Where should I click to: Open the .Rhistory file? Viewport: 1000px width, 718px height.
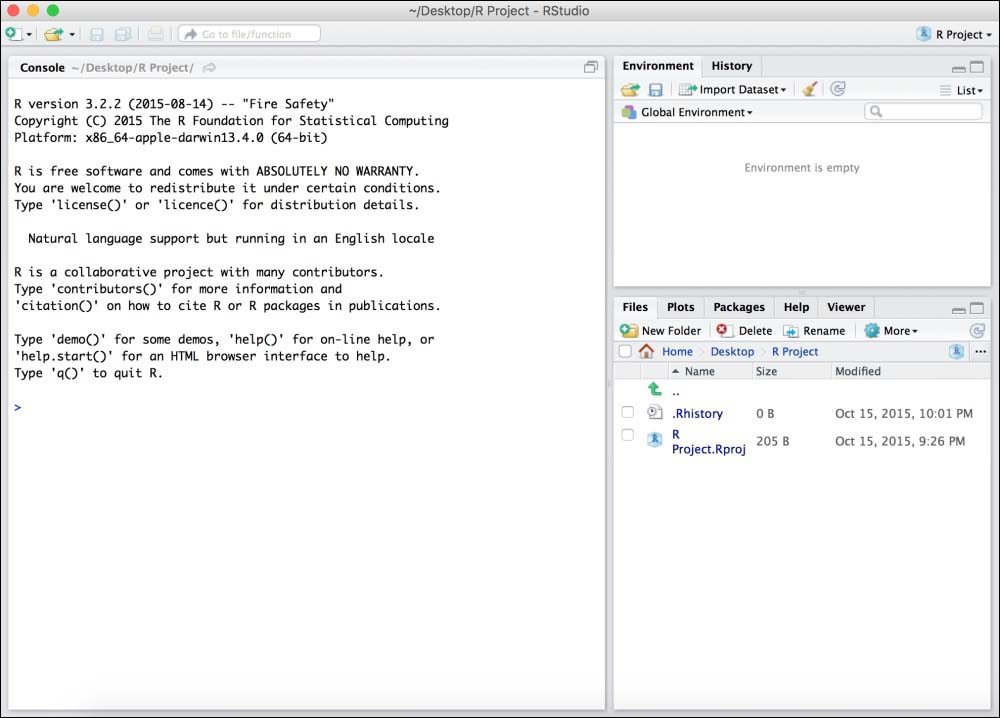[x=697, y=413]
